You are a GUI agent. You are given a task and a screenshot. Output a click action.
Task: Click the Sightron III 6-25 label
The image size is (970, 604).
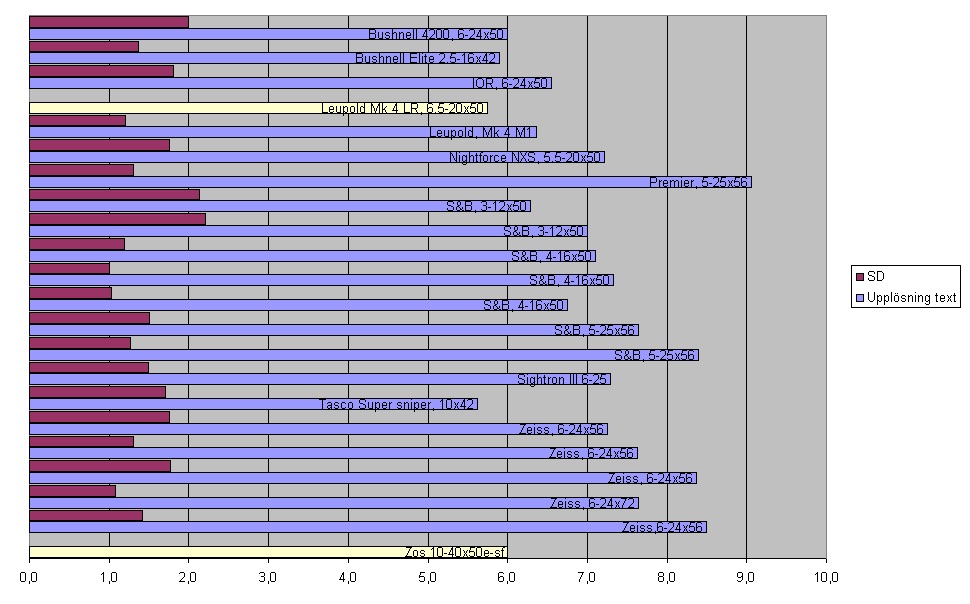coord(563,379)
